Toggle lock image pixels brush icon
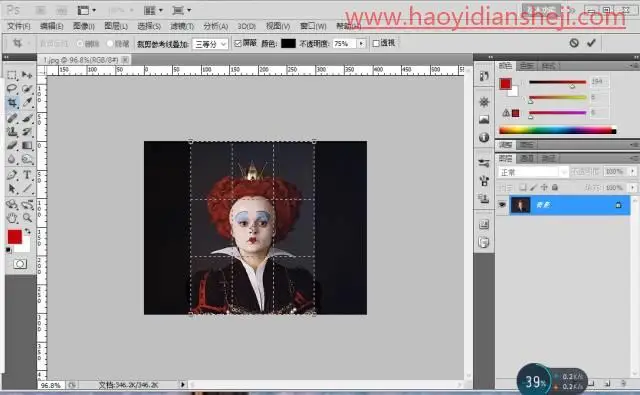The image size is (640, 395). click(533, 187)
